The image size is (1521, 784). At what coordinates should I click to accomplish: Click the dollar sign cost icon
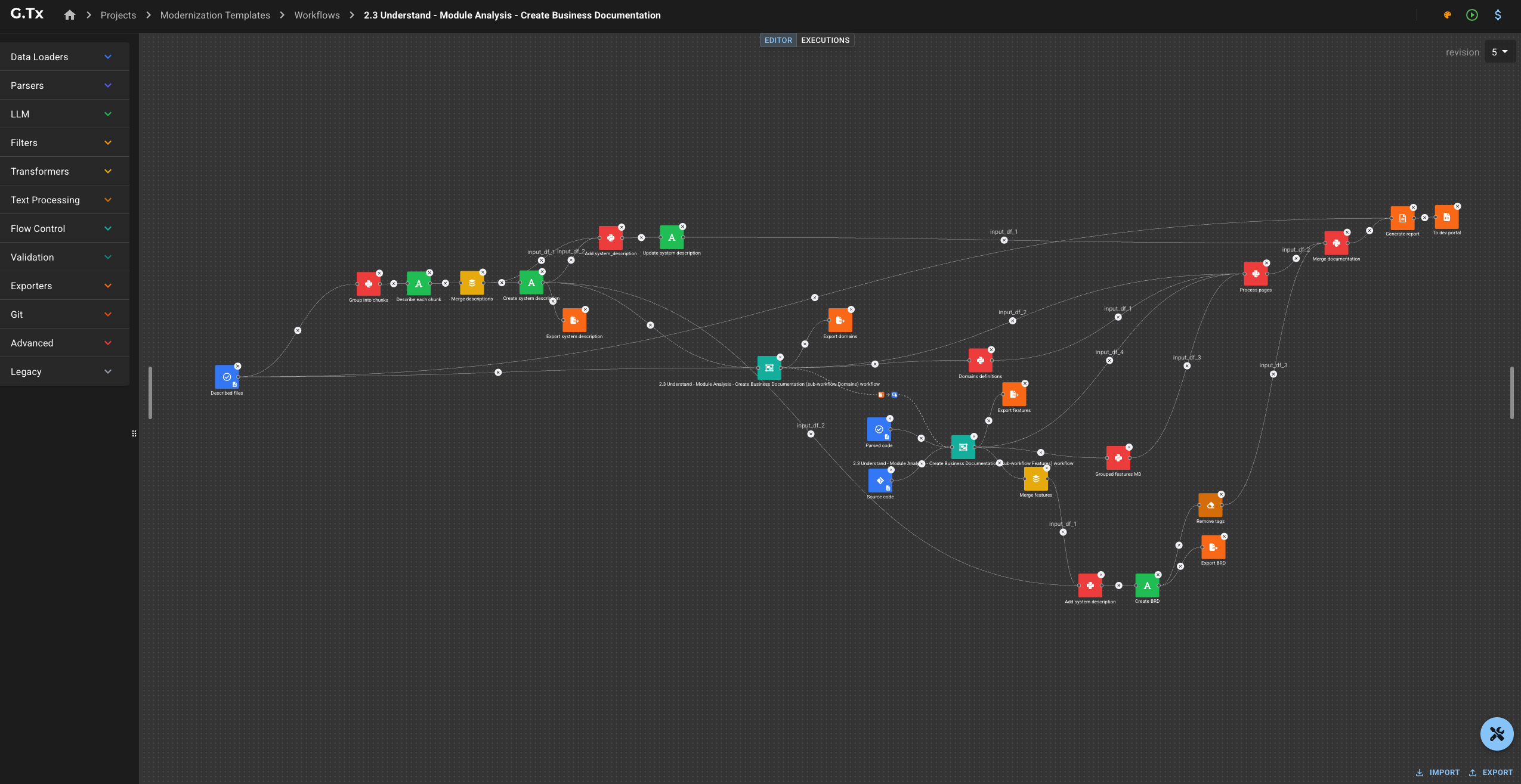pyautogui.click(x=1498, y=15)
